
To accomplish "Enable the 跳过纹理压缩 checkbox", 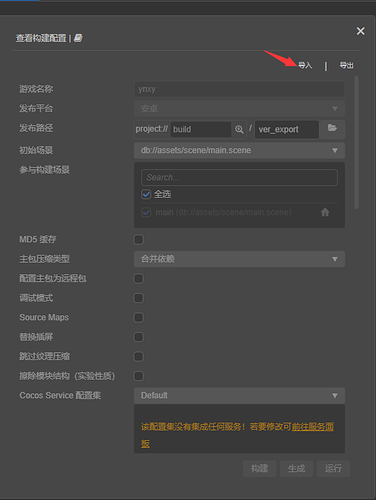I will pos(139,356).
